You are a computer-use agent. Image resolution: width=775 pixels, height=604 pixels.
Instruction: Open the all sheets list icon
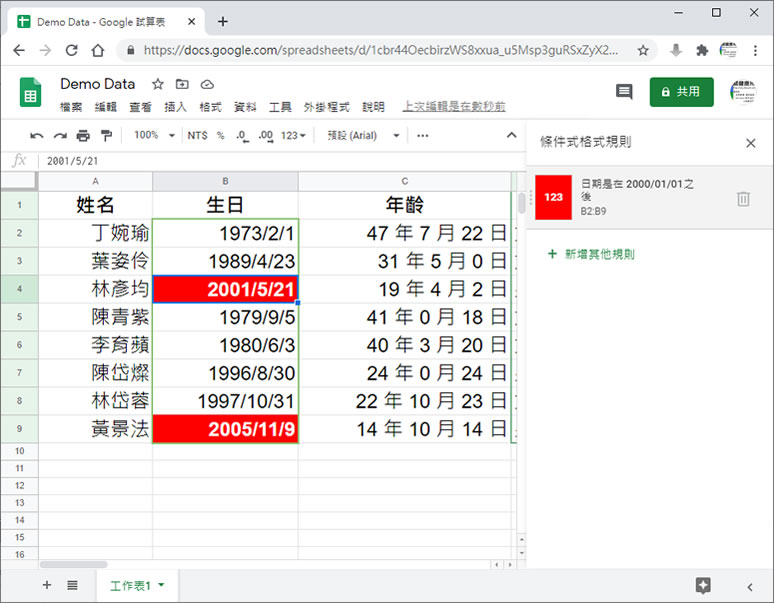tap(73, 585)
